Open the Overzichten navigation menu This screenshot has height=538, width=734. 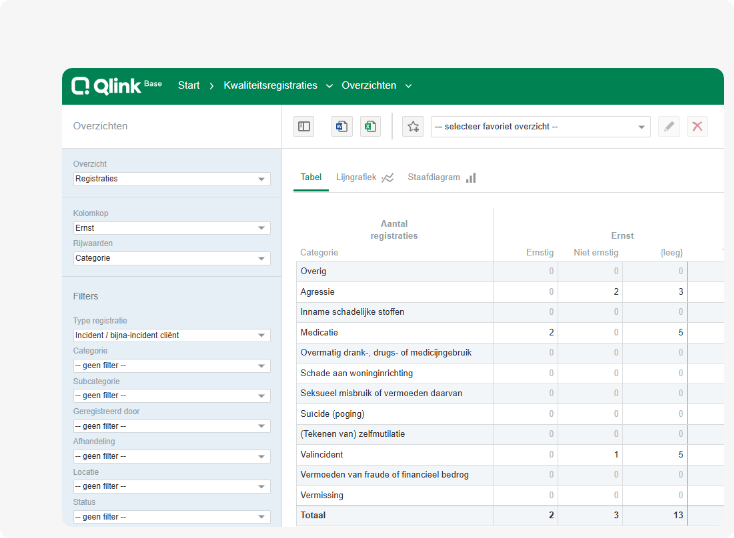point(376,86)
